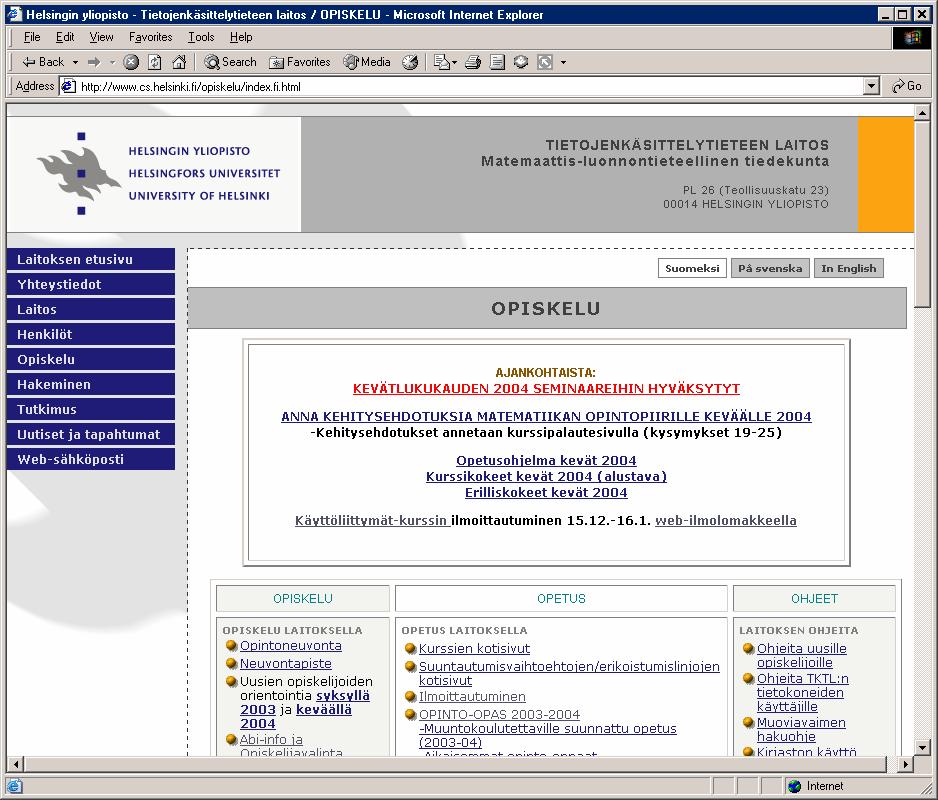Open the Forward history dropdown arrow

click(112, 62)
